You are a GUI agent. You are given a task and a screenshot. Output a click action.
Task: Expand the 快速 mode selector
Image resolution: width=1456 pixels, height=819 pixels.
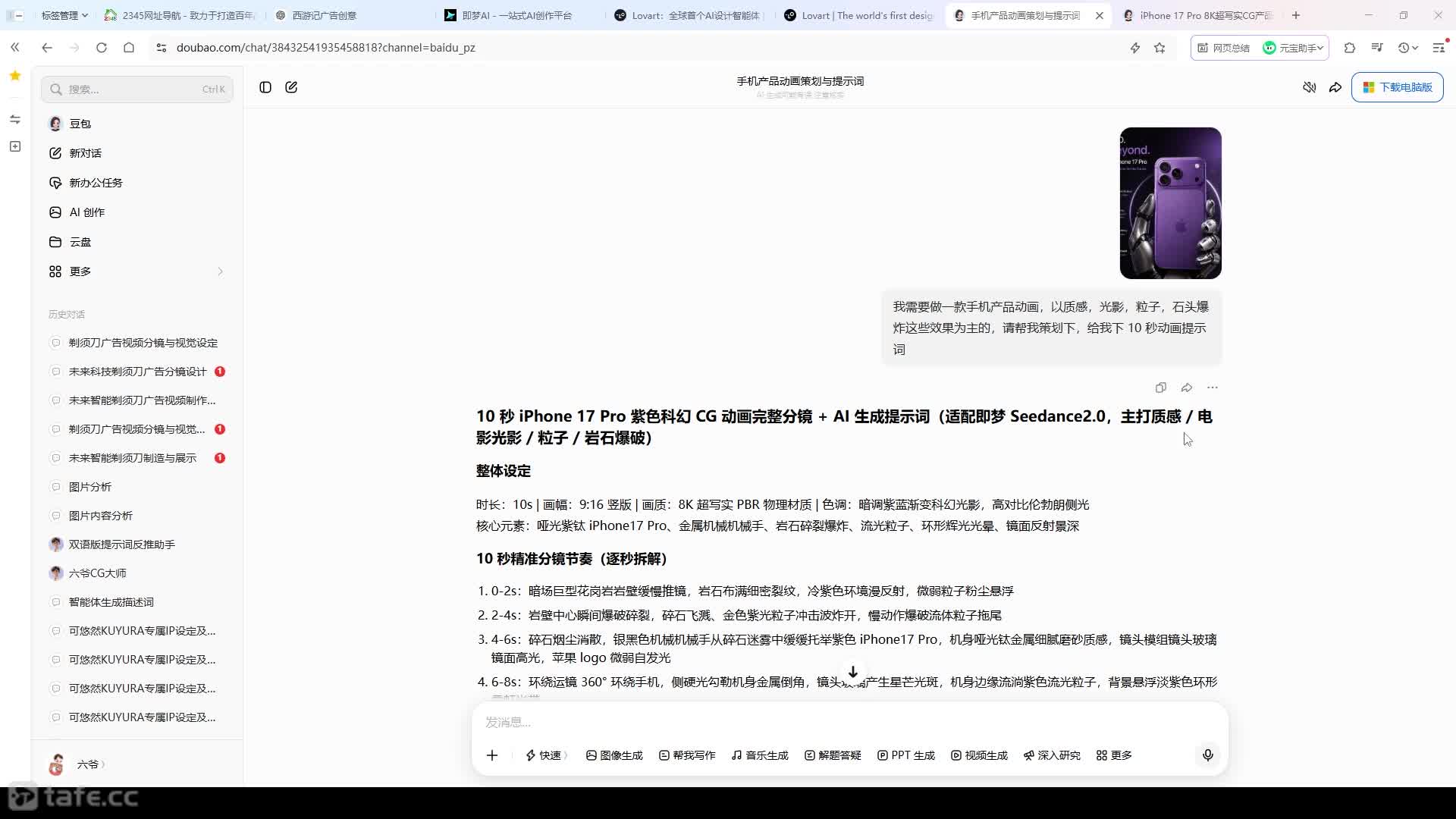(x=547, y=755)
